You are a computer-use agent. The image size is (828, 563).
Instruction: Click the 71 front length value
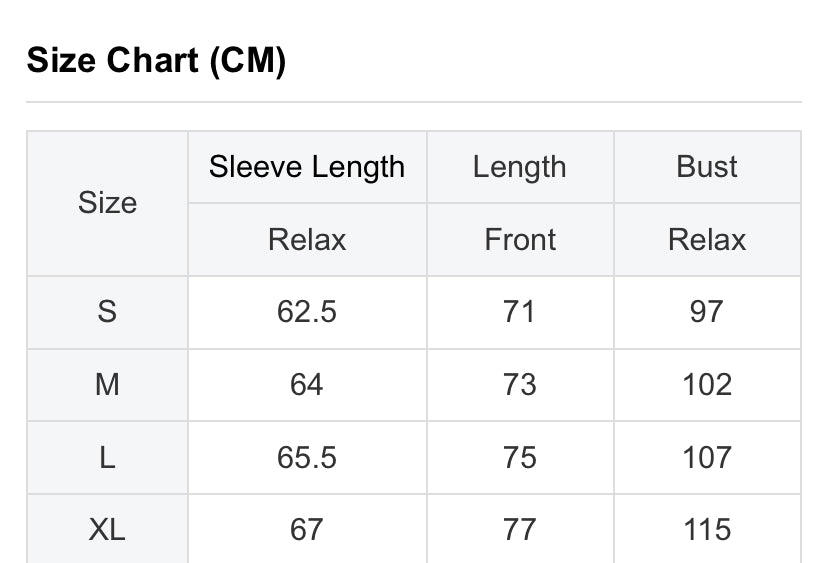pyautogui.click(x=520, y=312)
